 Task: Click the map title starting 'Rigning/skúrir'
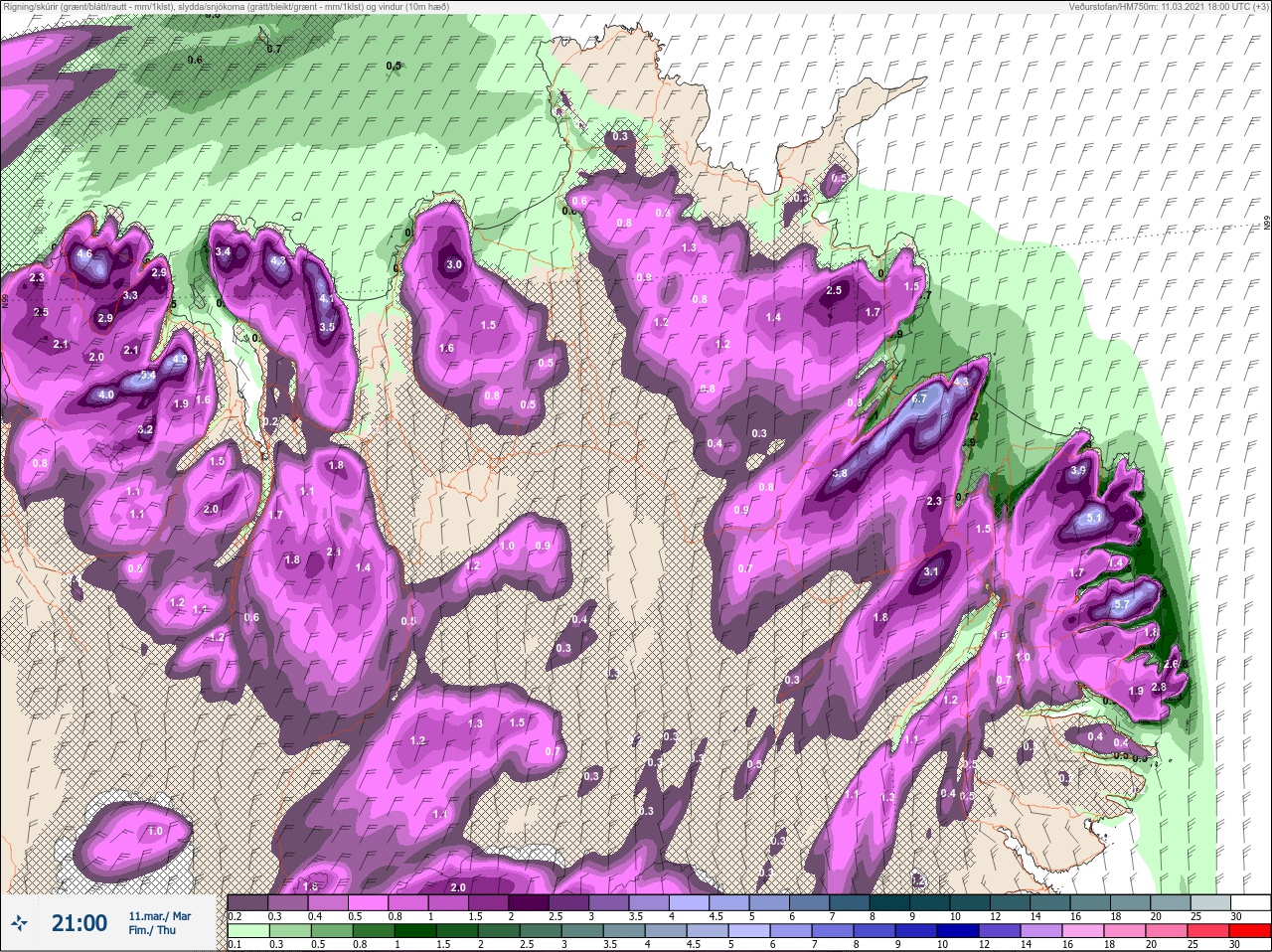[x=227, y=7]
